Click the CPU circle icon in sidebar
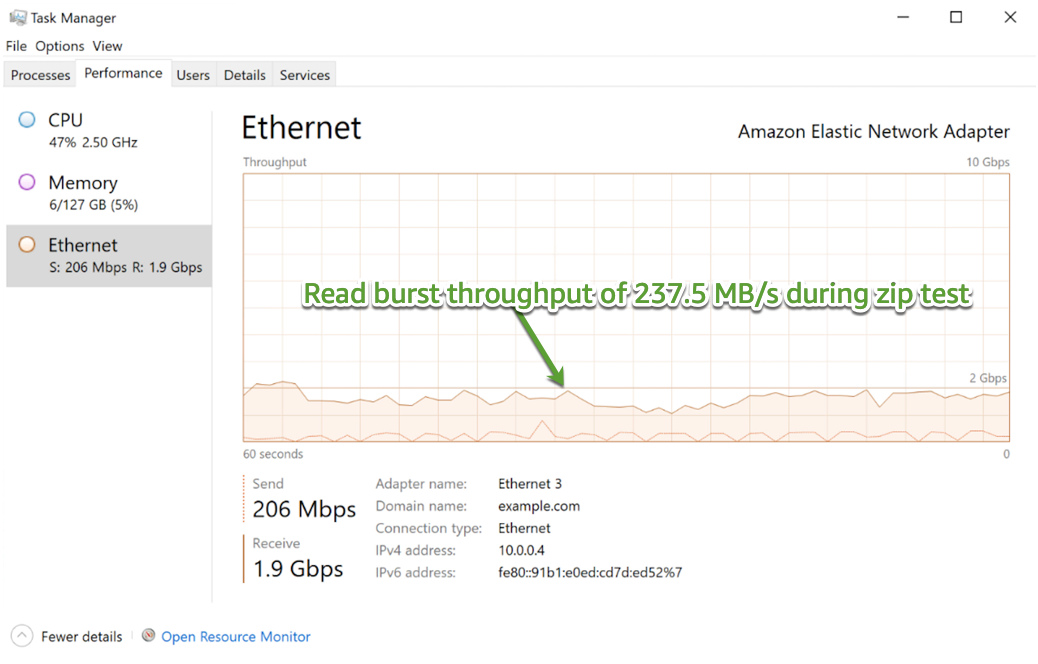 [28, 120]
